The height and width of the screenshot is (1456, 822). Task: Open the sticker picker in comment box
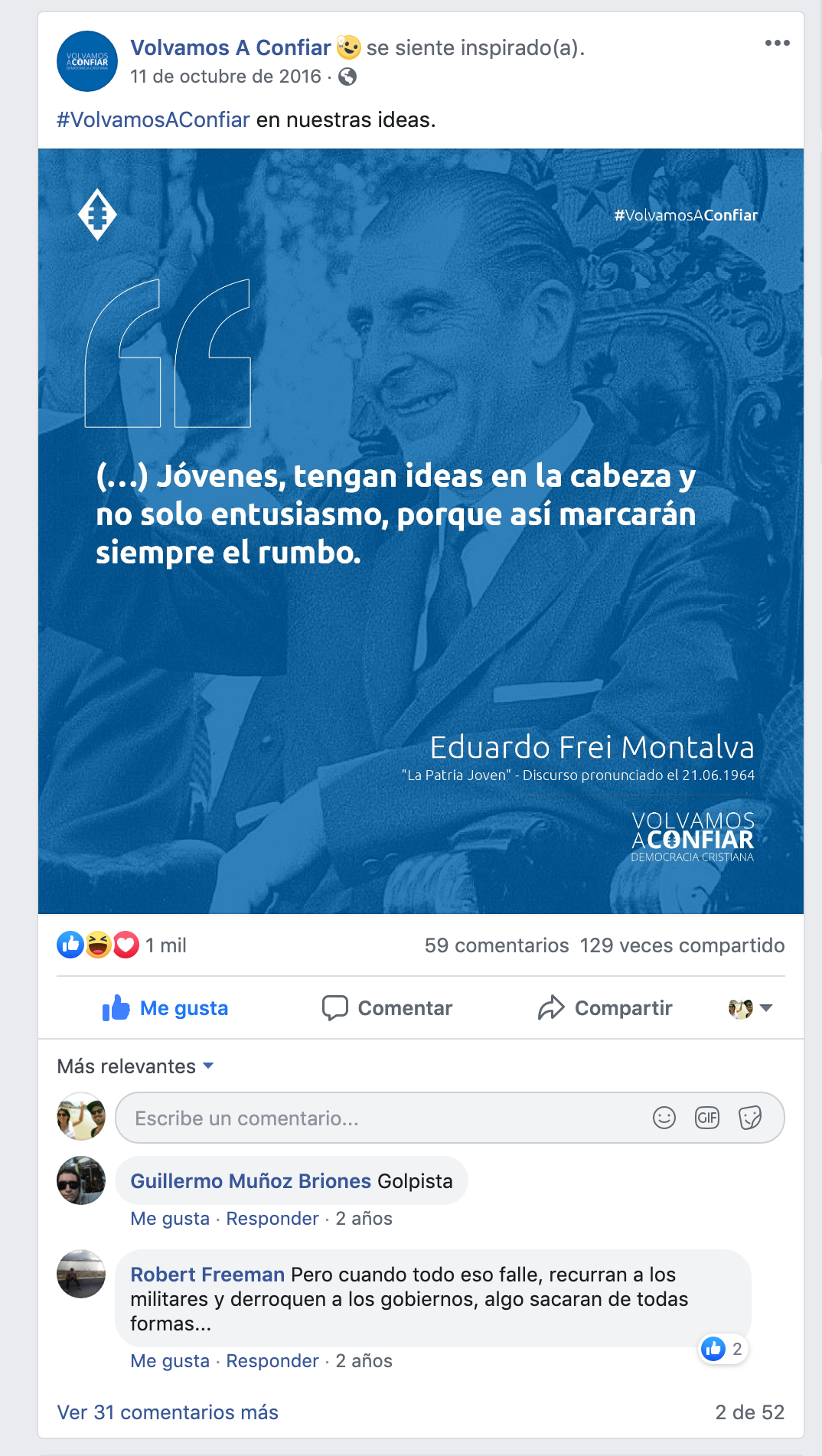750,1118
